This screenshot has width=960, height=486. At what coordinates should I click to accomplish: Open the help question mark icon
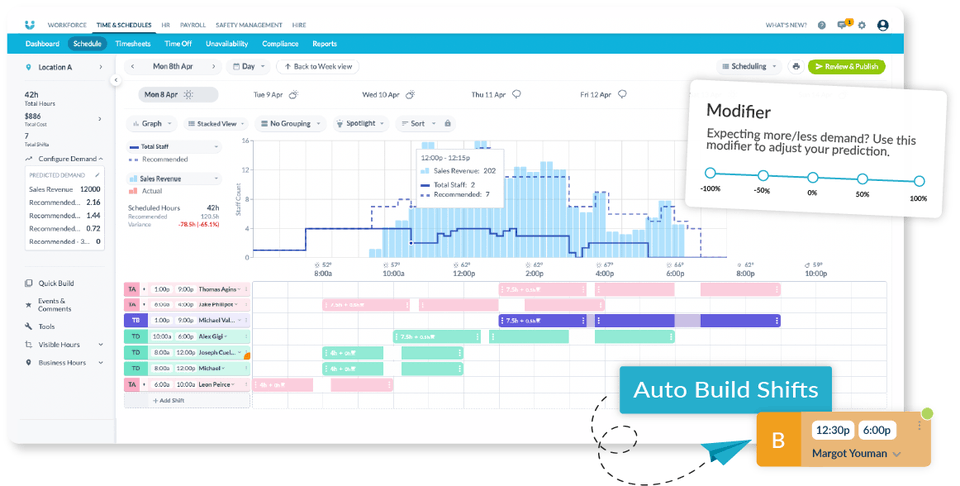[x=822, y=25]
